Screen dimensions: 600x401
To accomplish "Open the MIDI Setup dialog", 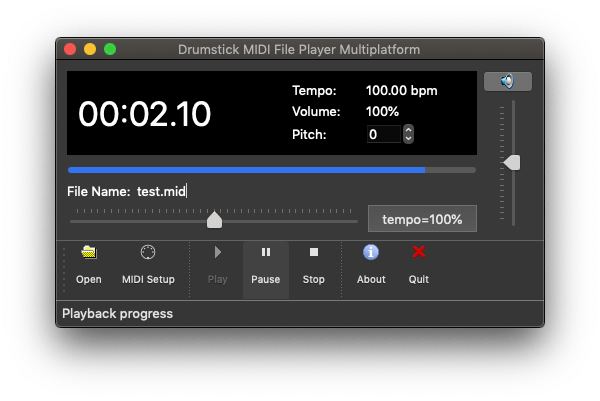I will tap(148, 266).
